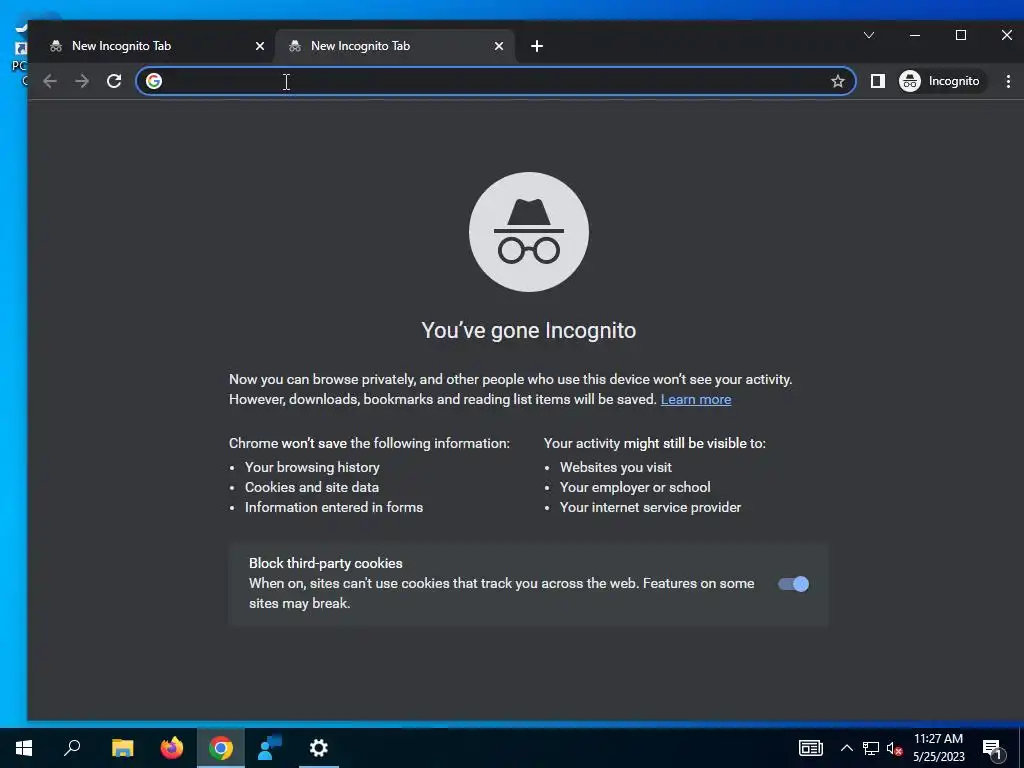Toggle Block third-party cookies switch
The width and height of the screenshot is (1024, 768).
click(793, 584)
